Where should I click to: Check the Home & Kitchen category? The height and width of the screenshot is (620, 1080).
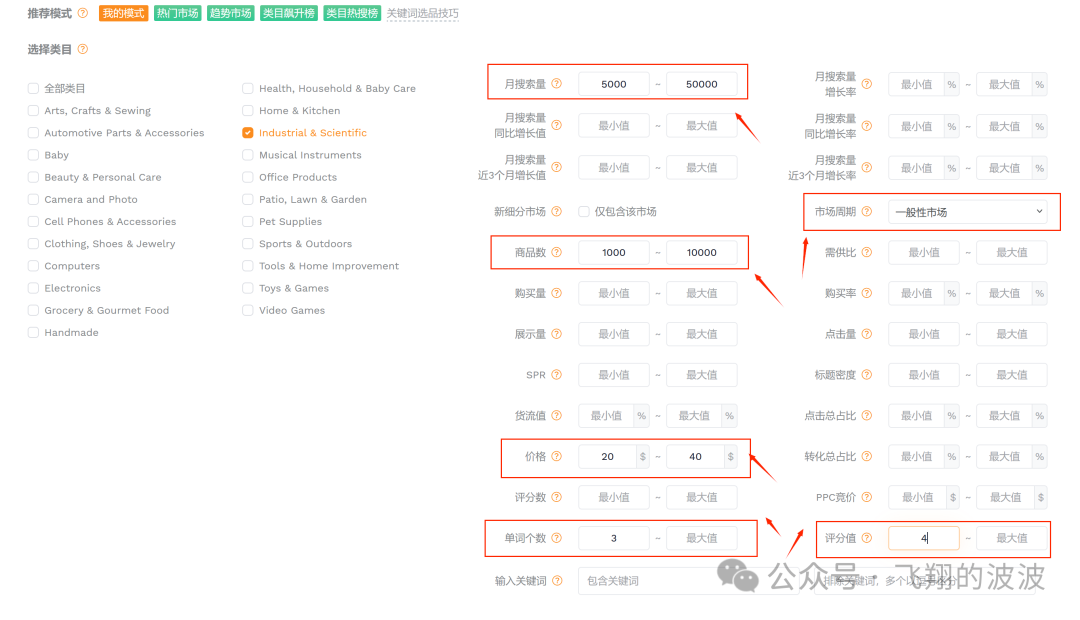tap(248, 111)
